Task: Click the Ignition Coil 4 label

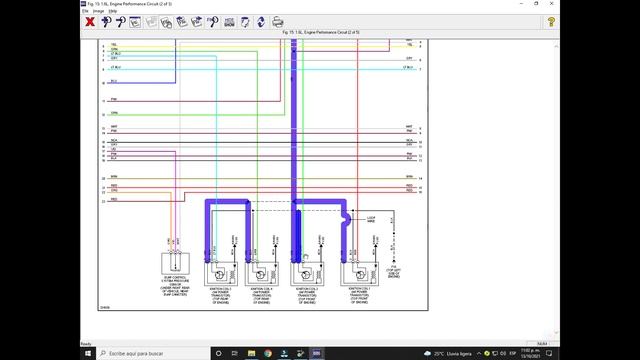Action: 261,296
